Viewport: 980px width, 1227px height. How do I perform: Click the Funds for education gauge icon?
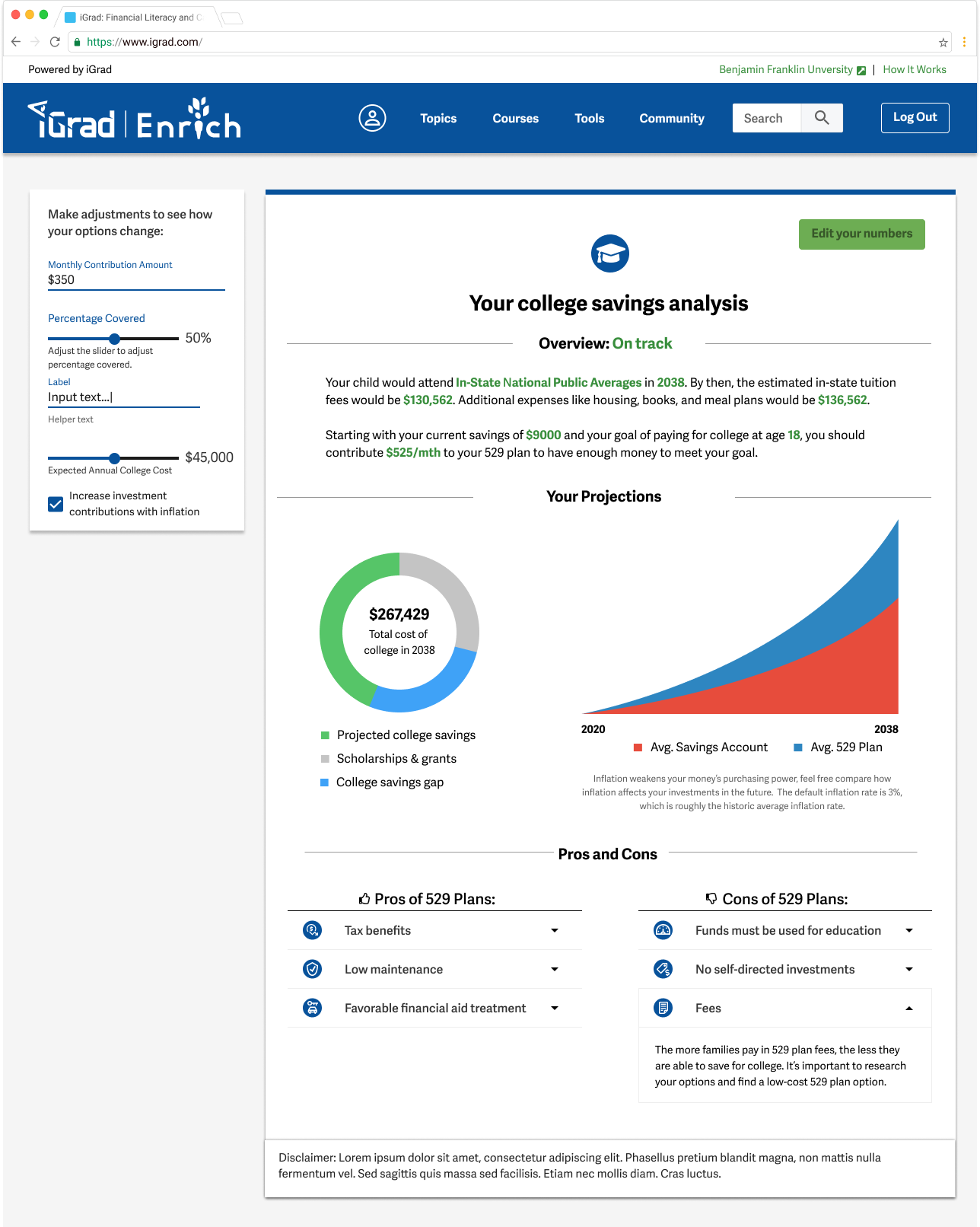click(x=663, y=929)
